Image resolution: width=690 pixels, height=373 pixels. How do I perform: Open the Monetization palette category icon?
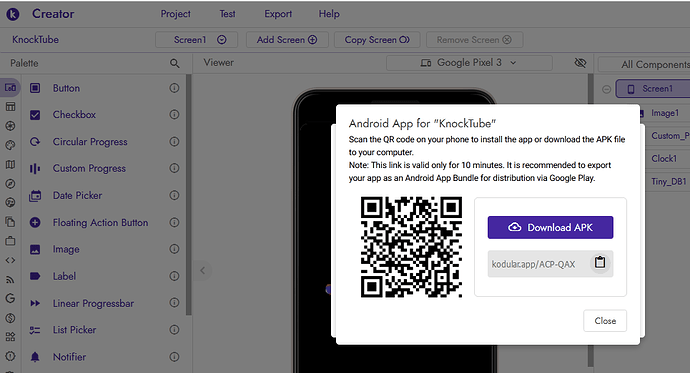click(x=10, y=318)
